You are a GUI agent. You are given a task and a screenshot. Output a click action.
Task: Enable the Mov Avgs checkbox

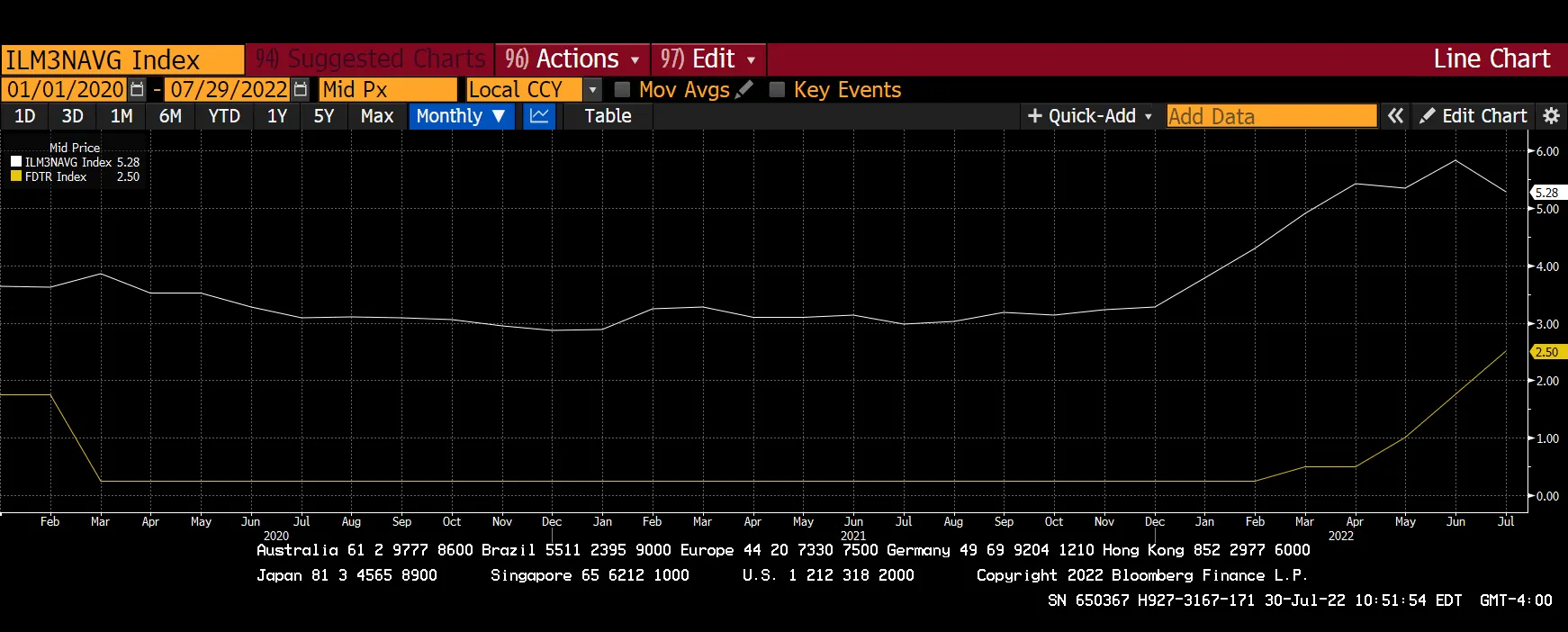pos(622,90)
